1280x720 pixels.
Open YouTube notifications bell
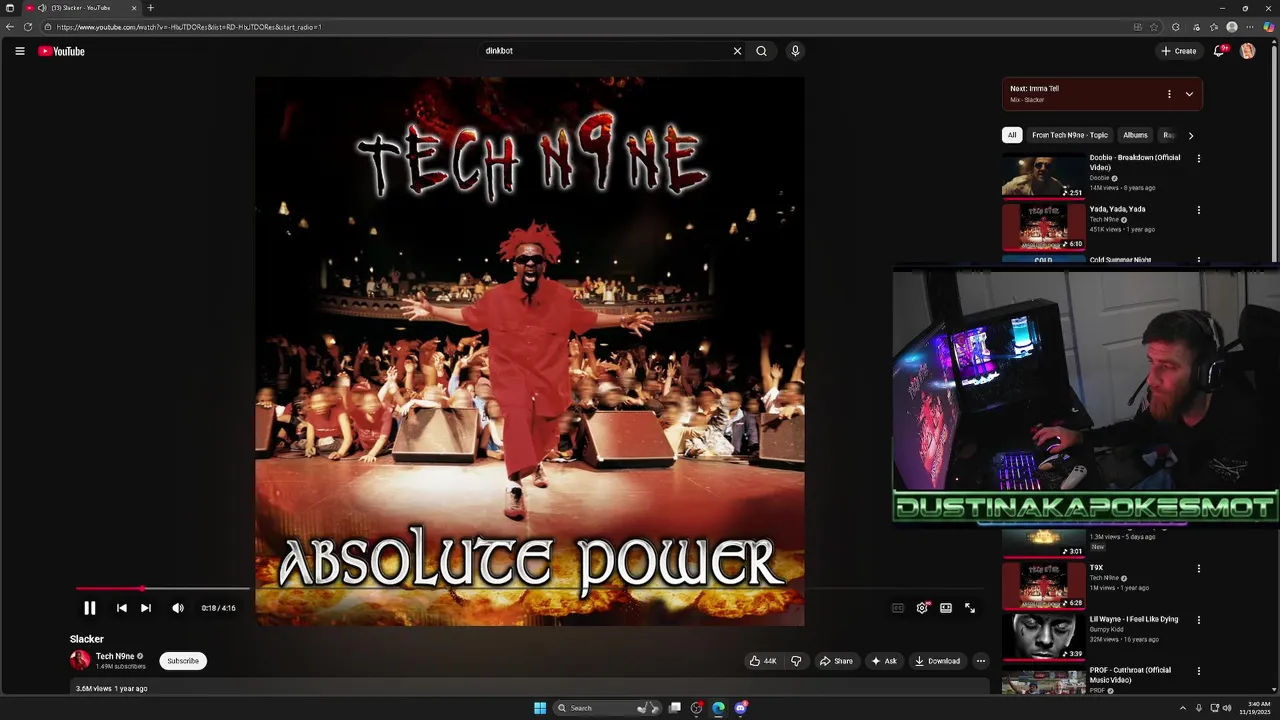tap(1219, 51)
